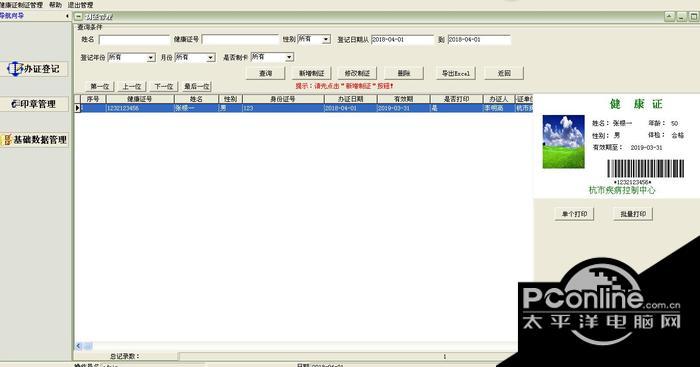Screen dimensions: 700x367
Task: Click the 登记日期从 start date field
Action: click(x=402, y=40)
